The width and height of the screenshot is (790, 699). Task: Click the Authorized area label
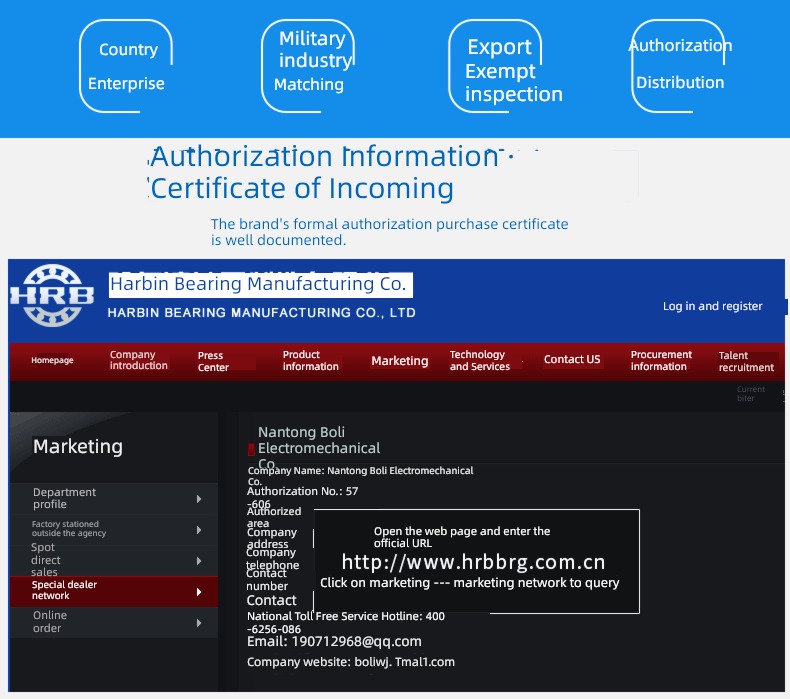tap(274, 517)
